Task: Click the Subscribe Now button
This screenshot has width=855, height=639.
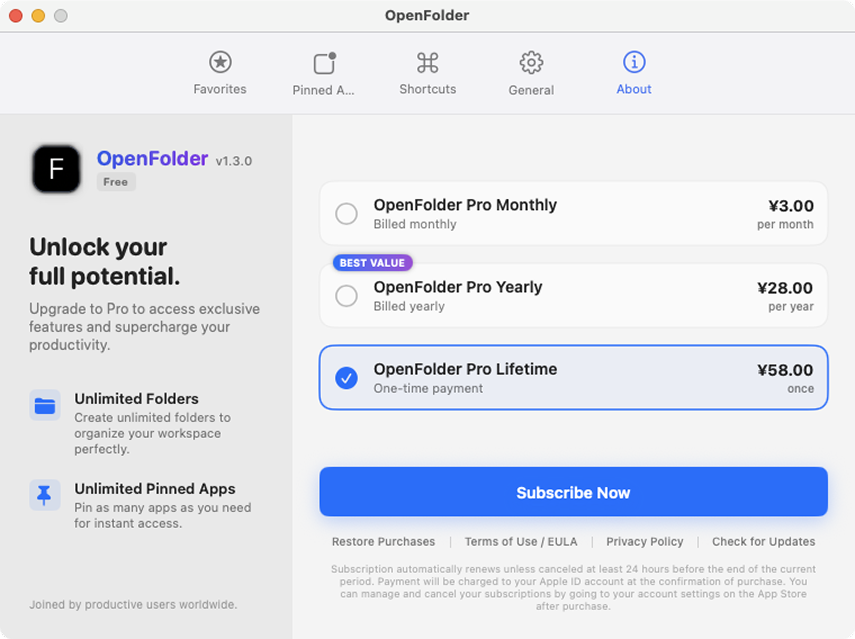Action: [574, 492]
